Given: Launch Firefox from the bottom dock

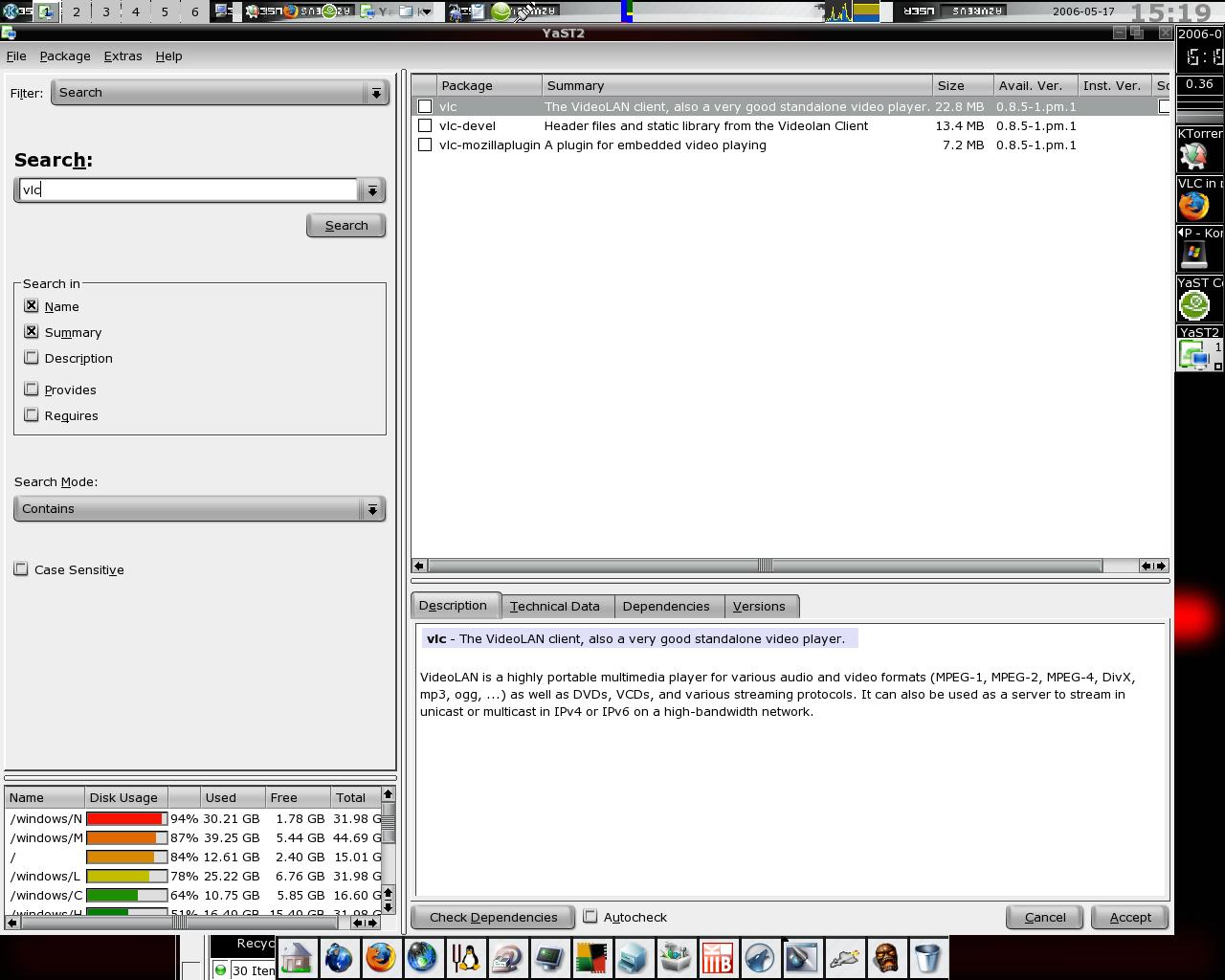Looking at the screenshot, I should point(381,957).
